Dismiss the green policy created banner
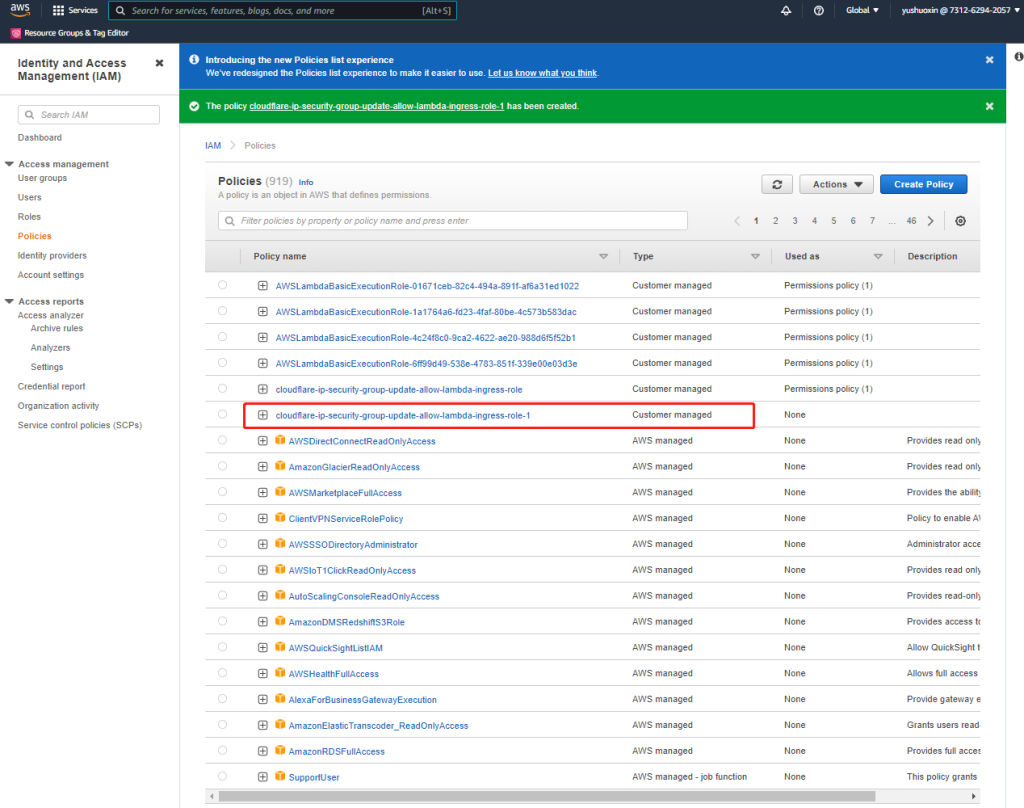 point(989,106)
